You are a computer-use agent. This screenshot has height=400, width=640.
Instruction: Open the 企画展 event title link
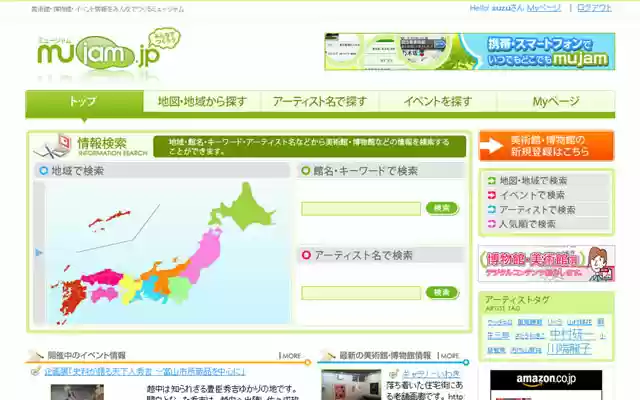pos(145,372)
